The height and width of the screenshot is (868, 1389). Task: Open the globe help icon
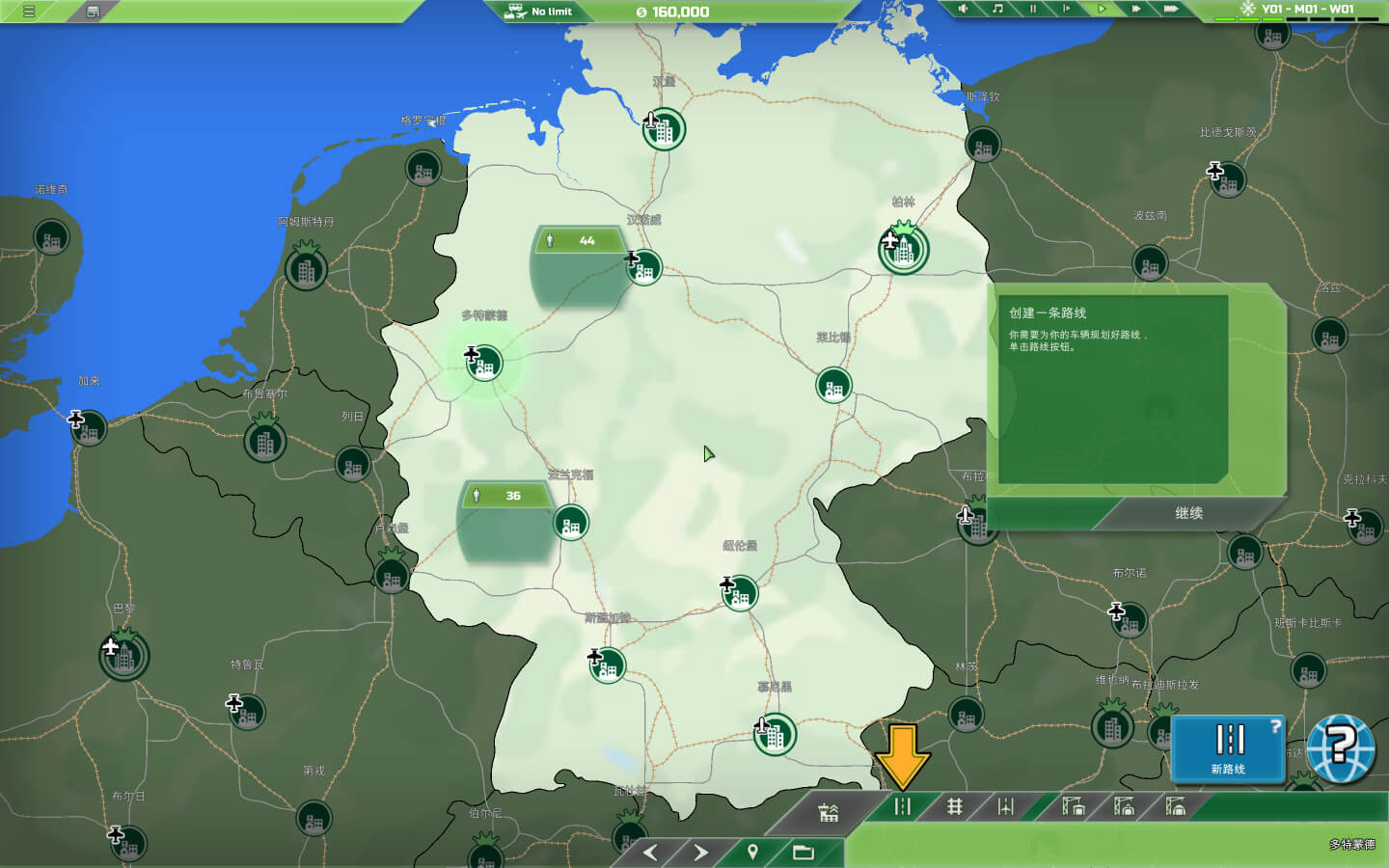tap(1342, 747)
